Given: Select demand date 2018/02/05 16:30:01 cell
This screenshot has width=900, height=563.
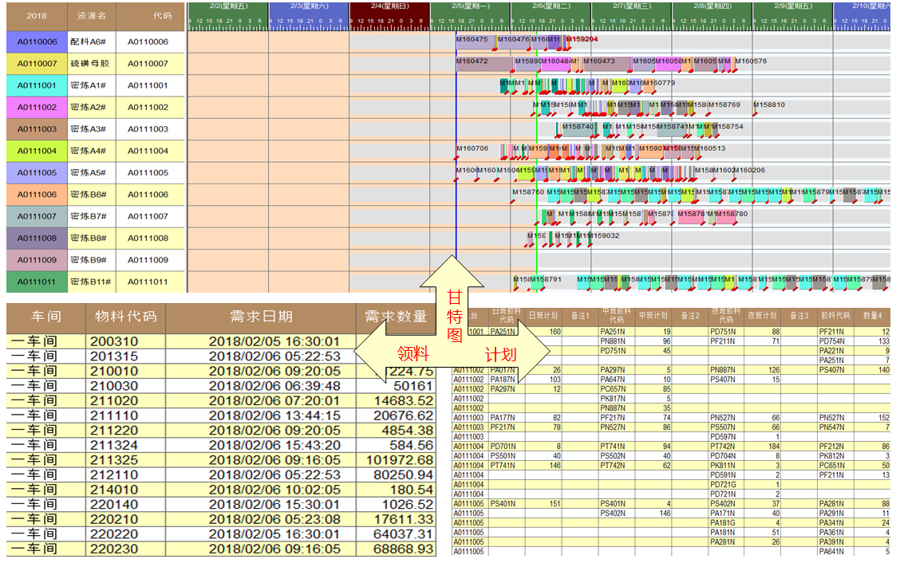Looking at the screenshot, I should pyautogui.click(x=273, y=341).
